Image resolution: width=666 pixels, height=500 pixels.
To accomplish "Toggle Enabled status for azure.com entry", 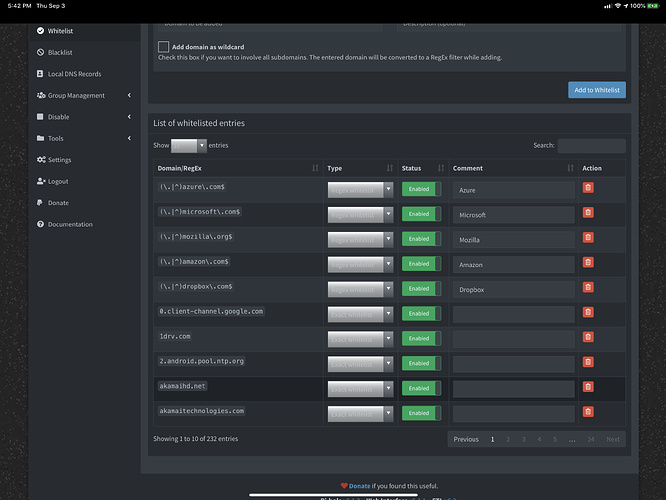I will pos(421,189).
